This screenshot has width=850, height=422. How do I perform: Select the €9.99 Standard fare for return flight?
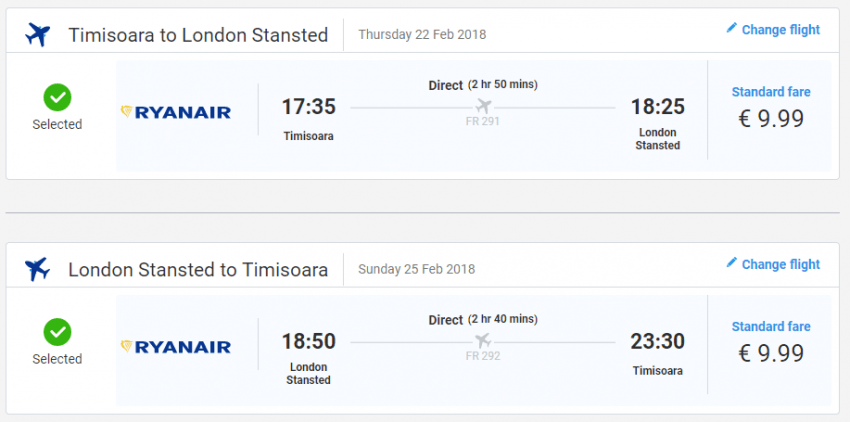click(770, 353)
